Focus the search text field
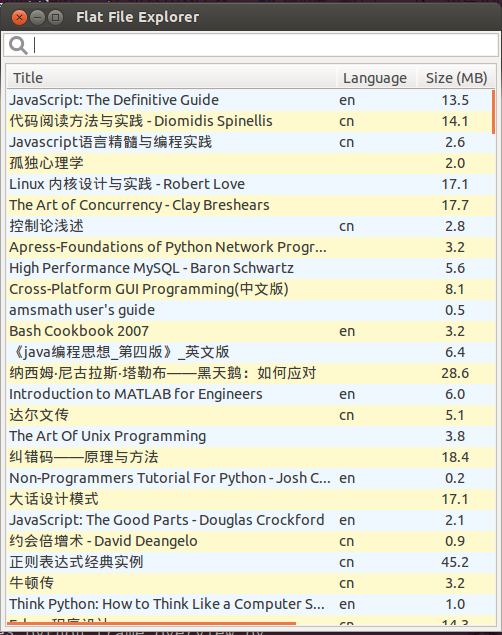 [x=251, y=45]
